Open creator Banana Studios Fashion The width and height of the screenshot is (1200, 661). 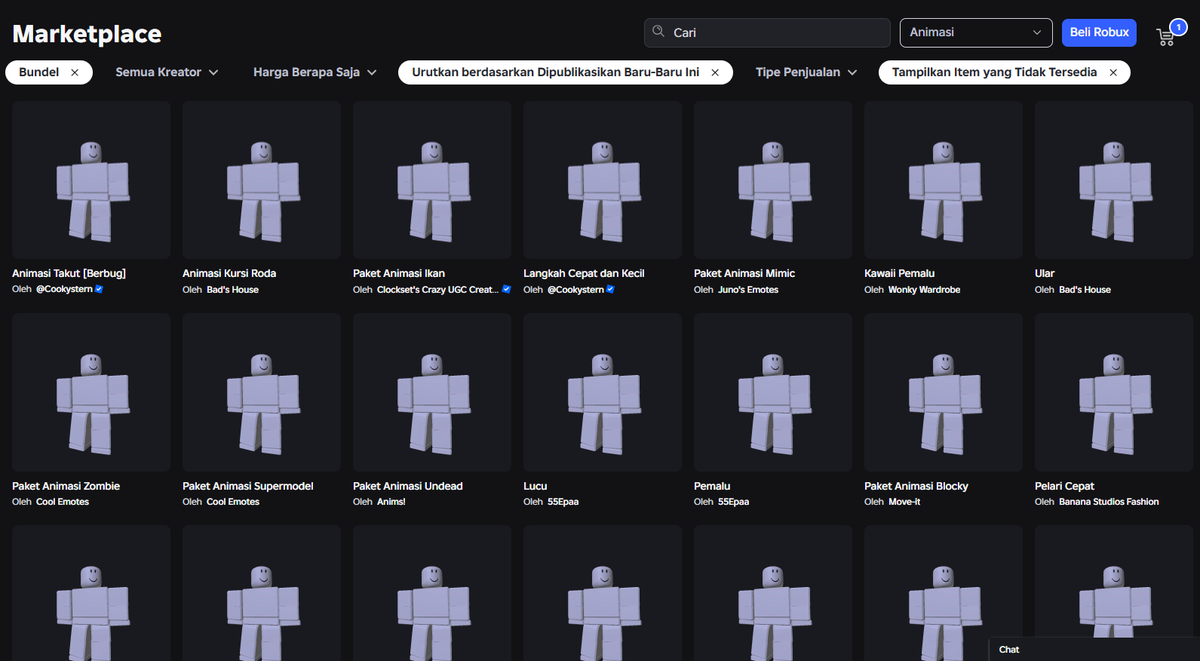tap(1109, 502)
